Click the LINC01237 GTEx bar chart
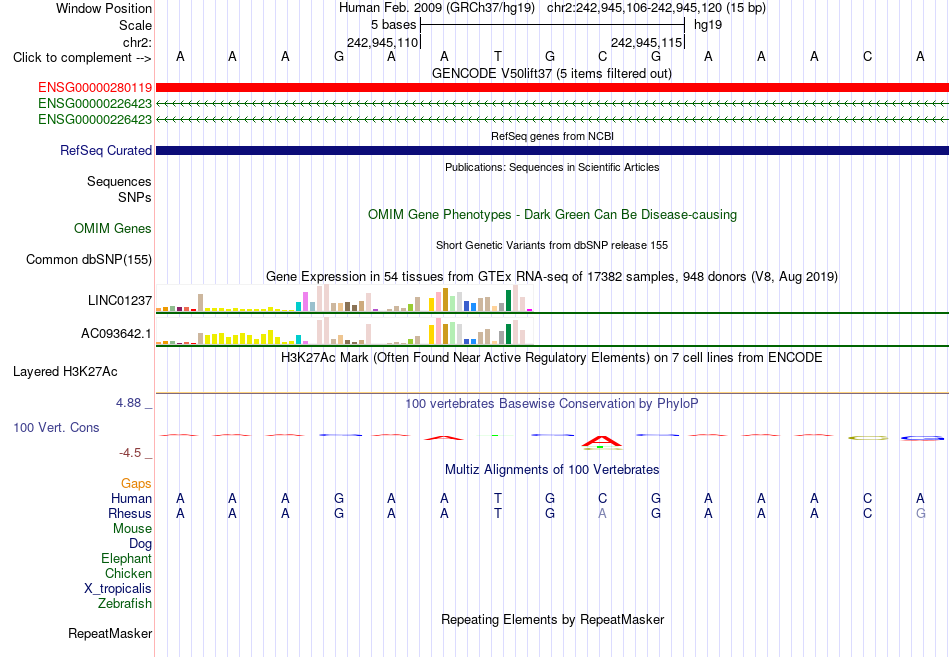The image size is (950, 657). [344, 298]
